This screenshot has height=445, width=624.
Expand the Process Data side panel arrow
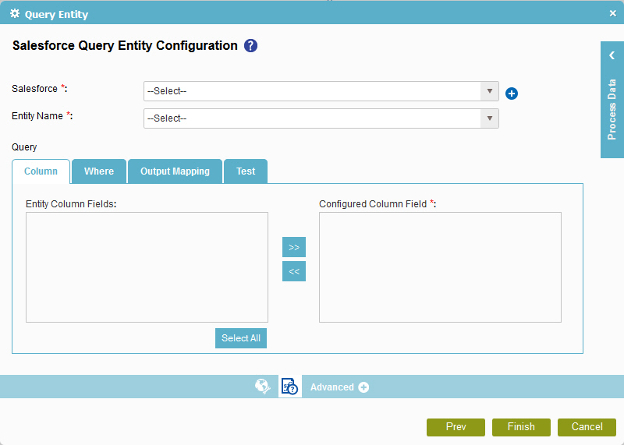coord(612,55)
